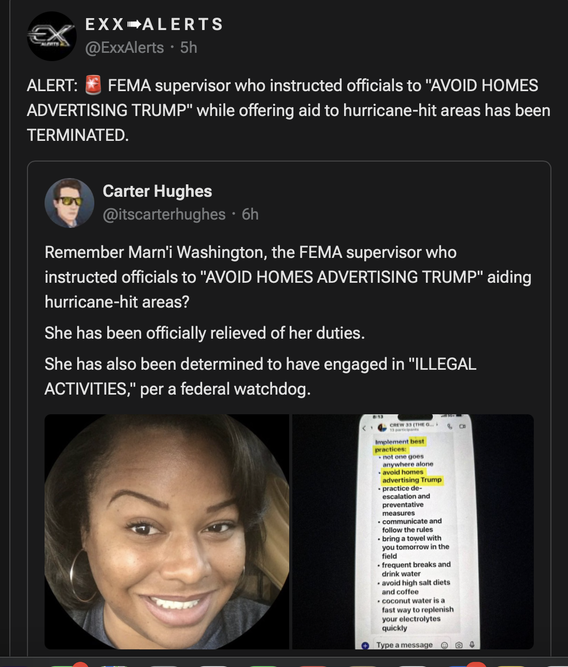View the phone chat screenshot image
The image size is (568, 667).
pyautogui.click(x=413, y=532)
